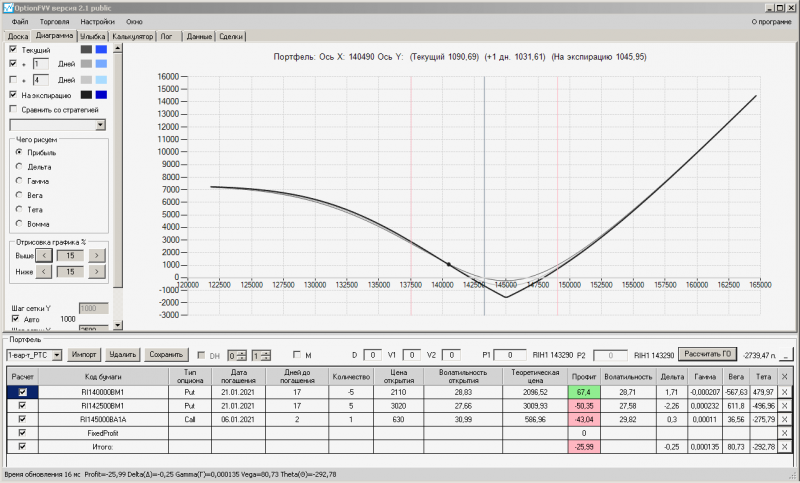Click the X icon in the table header
The width and height of the screenshot is (800, 483).
point(784,377)
